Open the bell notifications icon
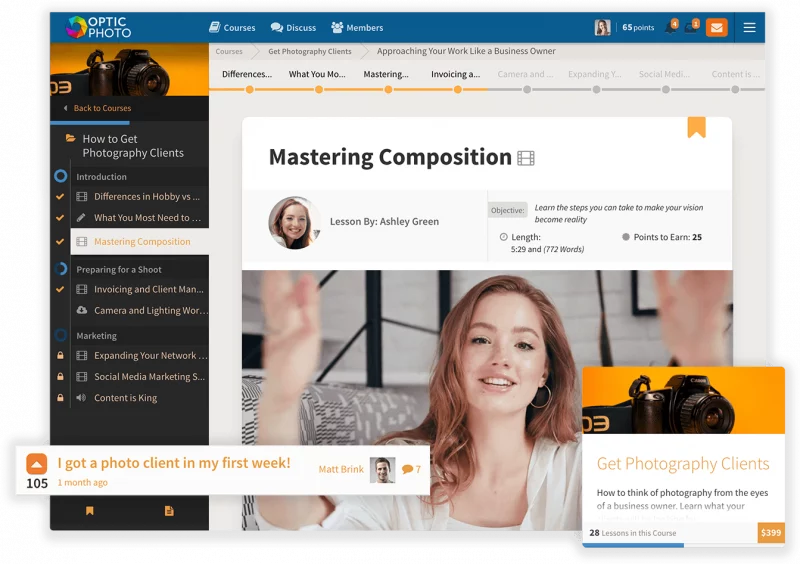This screenshot has width=800, height=564. [669, 27]
